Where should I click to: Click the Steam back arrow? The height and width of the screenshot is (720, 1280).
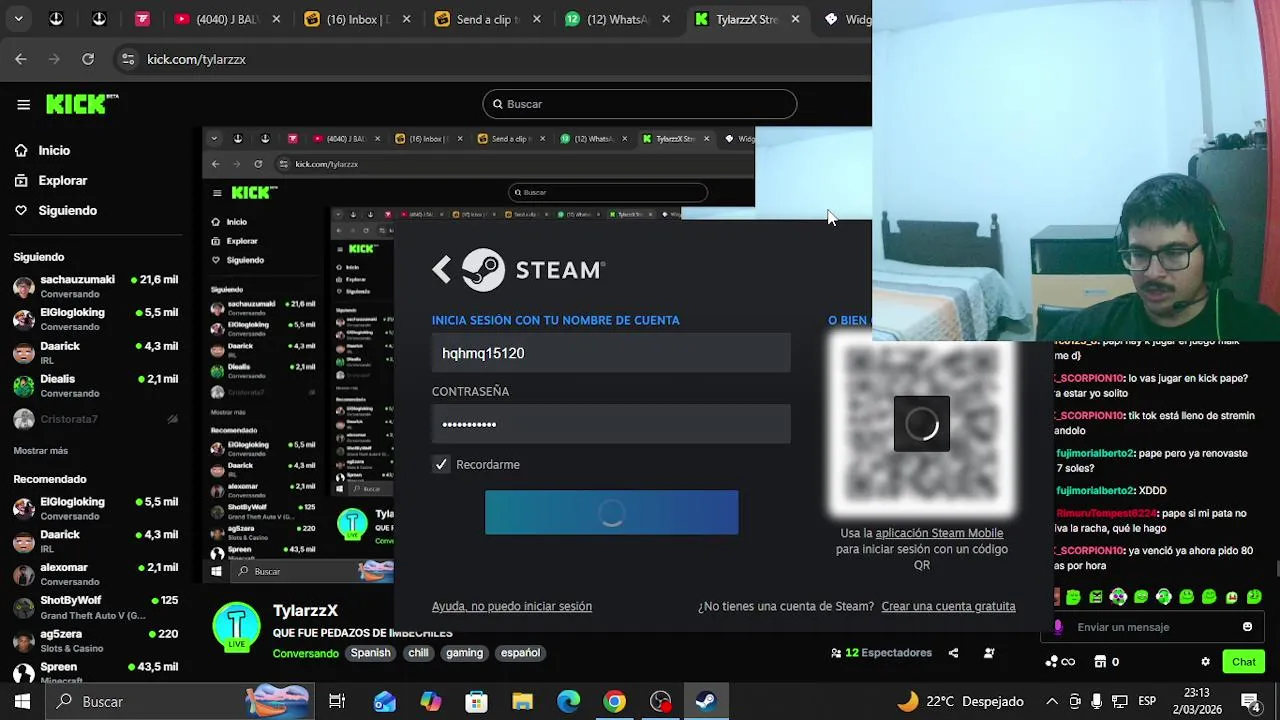(x=442, y=269)
